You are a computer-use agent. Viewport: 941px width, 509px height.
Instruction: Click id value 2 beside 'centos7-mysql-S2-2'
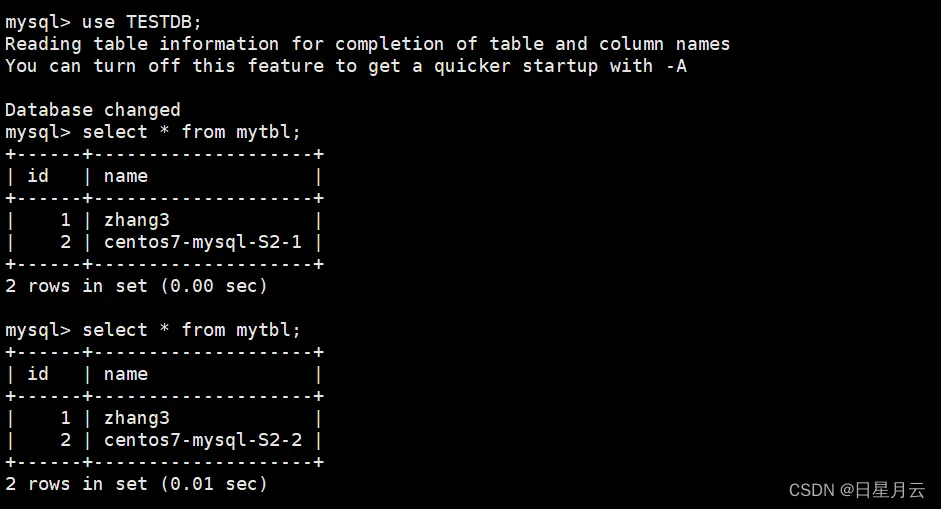click(x=65, y=440)
